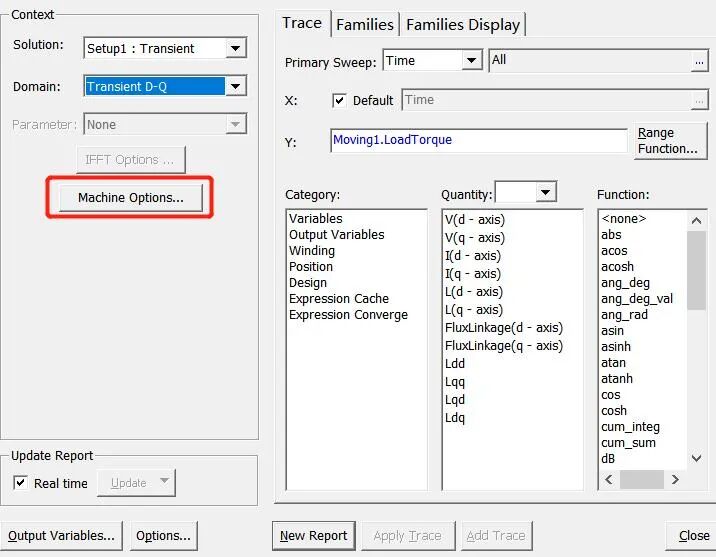
Task: Select the cum_integ function
Action: coord(630,427)
